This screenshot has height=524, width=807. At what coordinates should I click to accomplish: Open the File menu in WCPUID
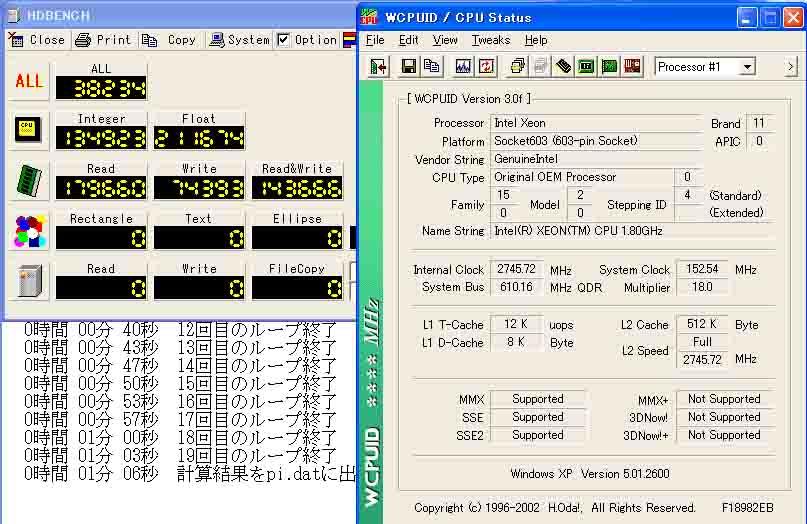point(375,40)
